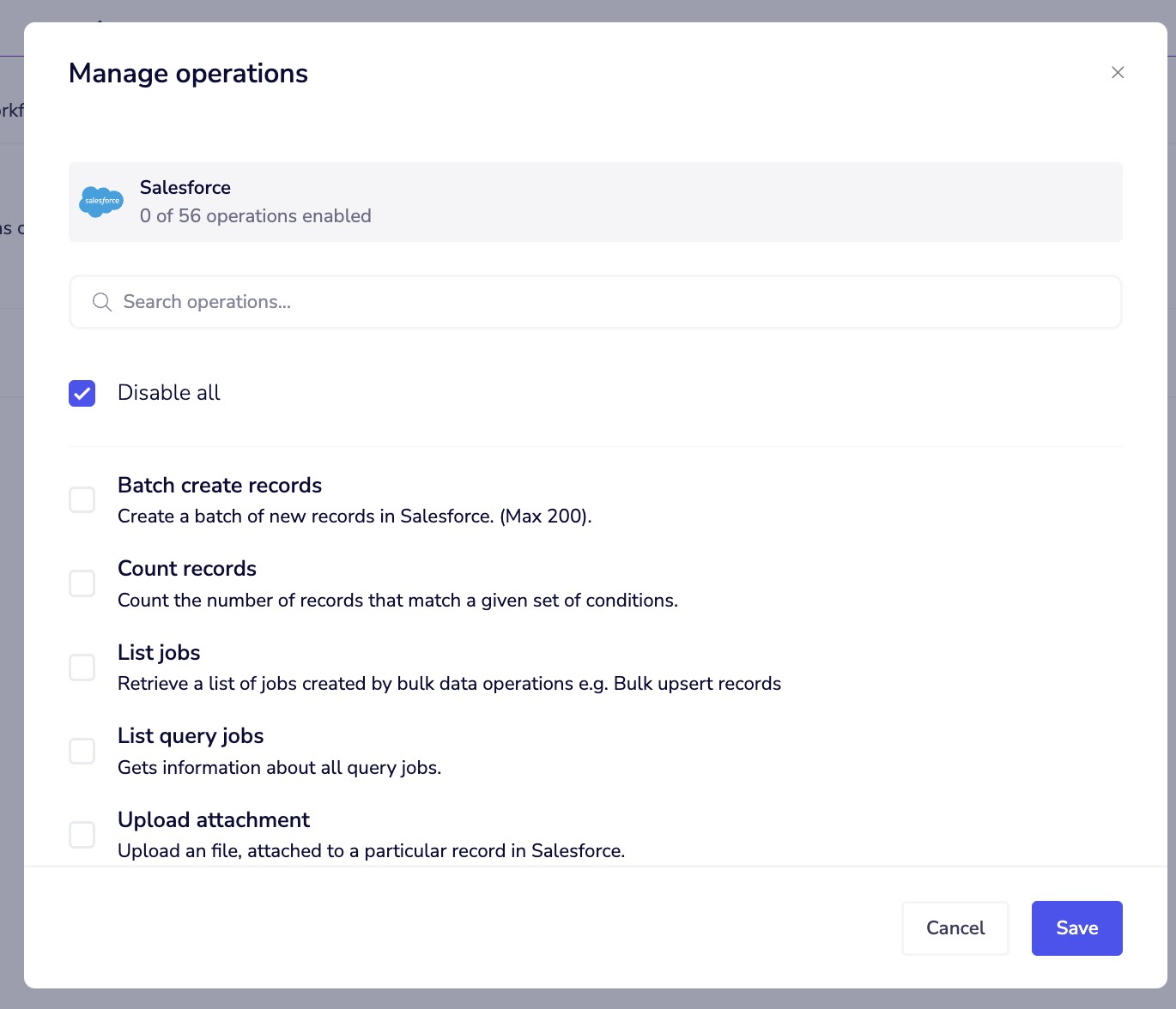Open the Upload attachment operation entry

tap(214, 820)
